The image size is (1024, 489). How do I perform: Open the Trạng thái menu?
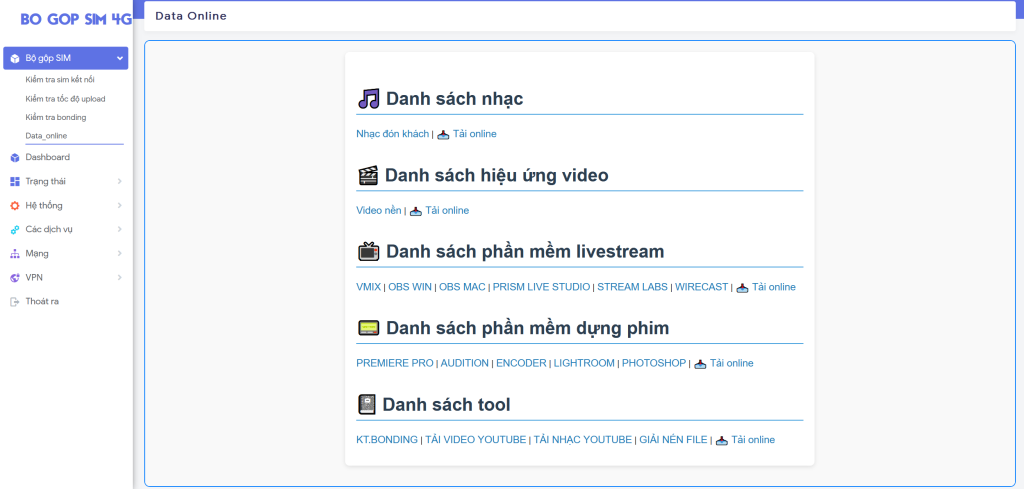pyautogui.click(x=46, y=181)
